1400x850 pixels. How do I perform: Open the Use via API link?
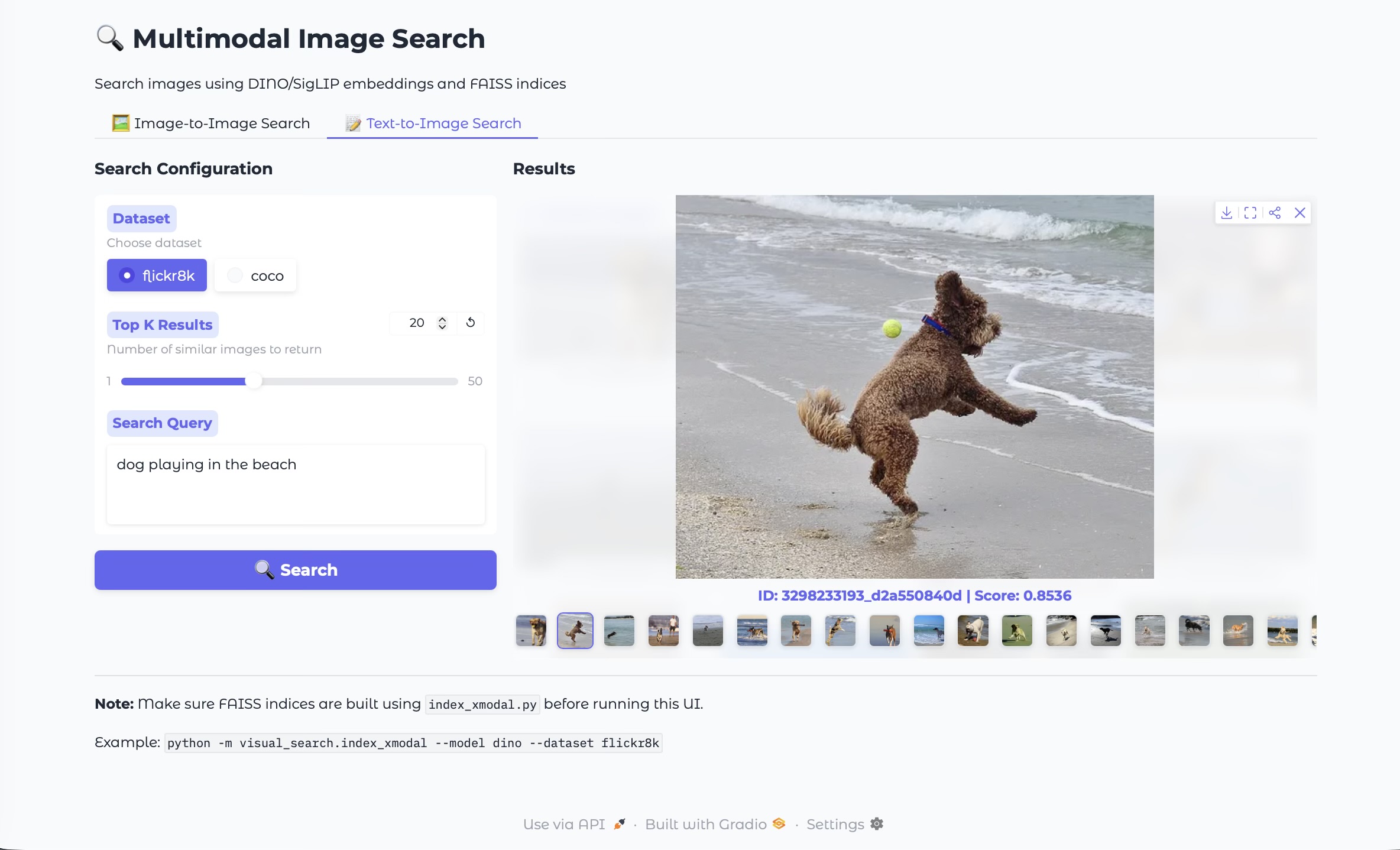pos(563,823)
